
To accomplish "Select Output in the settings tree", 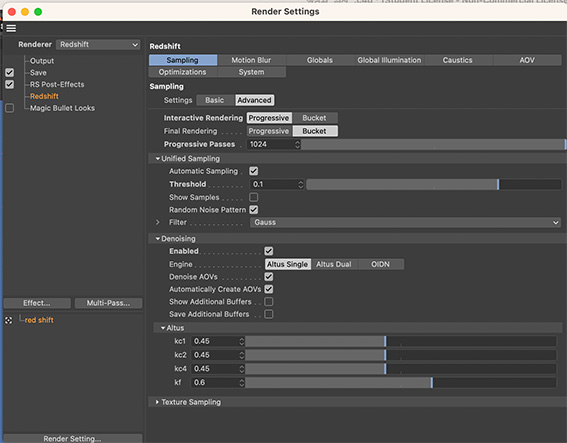I will (x=42, y=61).
